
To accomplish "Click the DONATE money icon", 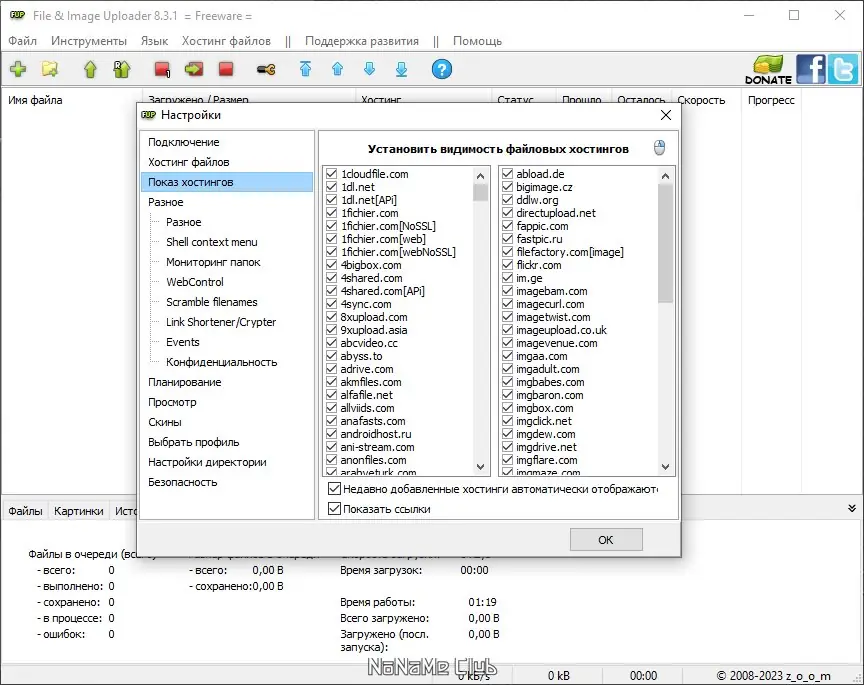I will 768,69.
